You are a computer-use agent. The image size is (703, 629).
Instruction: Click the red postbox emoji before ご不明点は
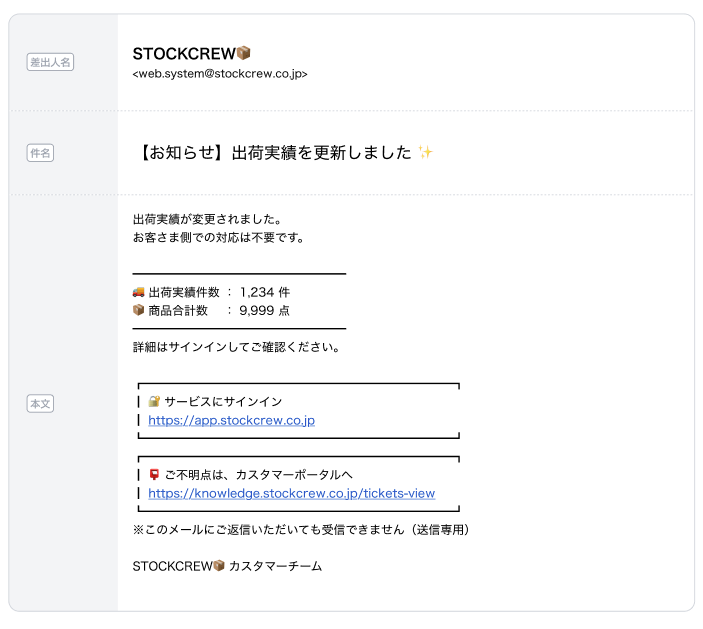pyautogui.click(x=155, y=474)
